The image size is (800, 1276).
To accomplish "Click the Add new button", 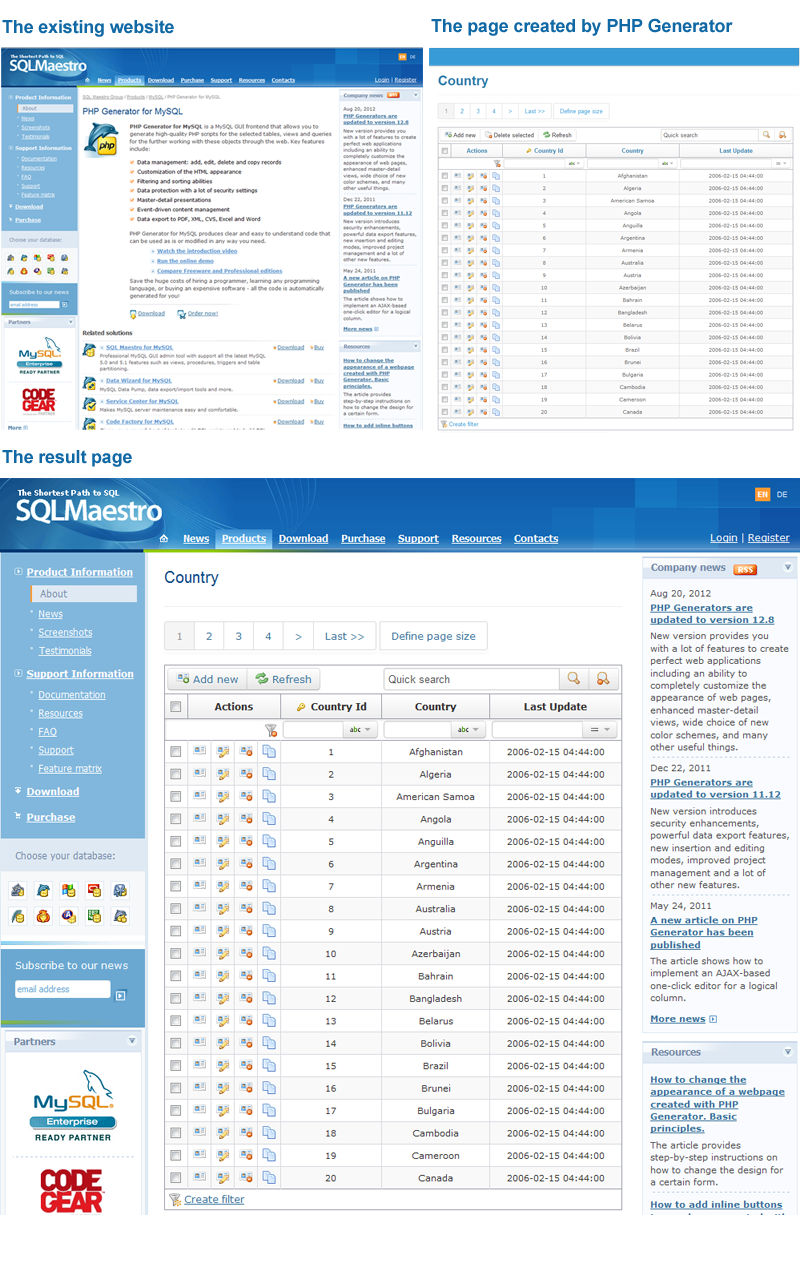I will [x=207, y=678].
